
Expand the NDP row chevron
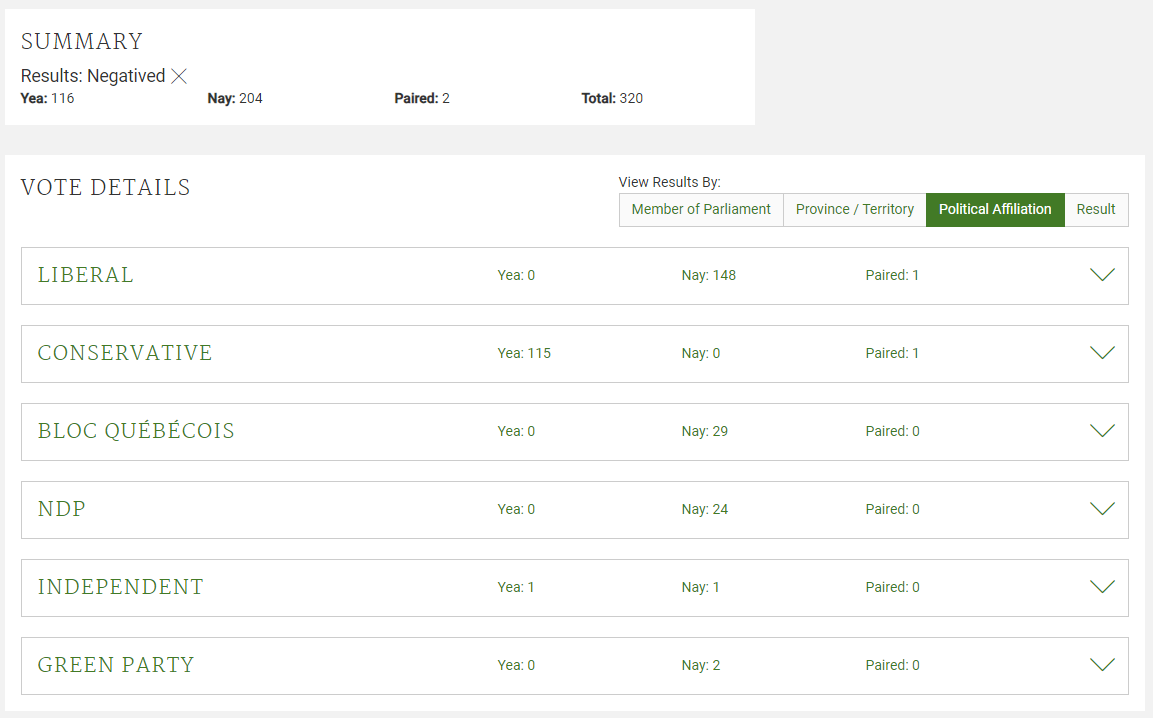1102,508
